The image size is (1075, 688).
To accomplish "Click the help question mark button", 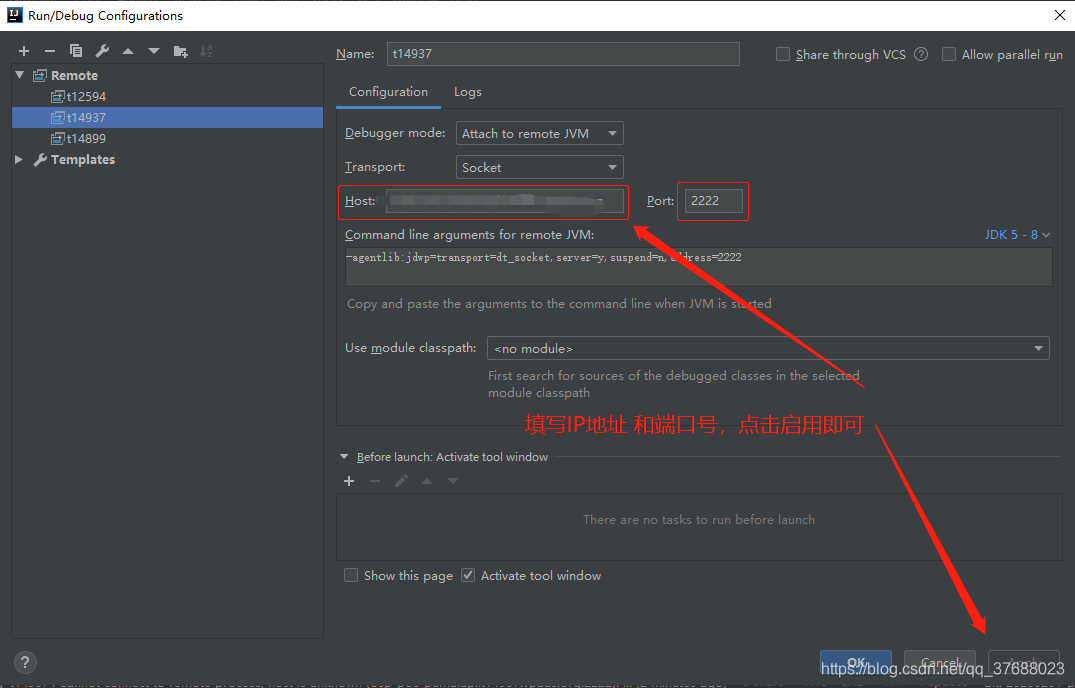I will [25, 662].
